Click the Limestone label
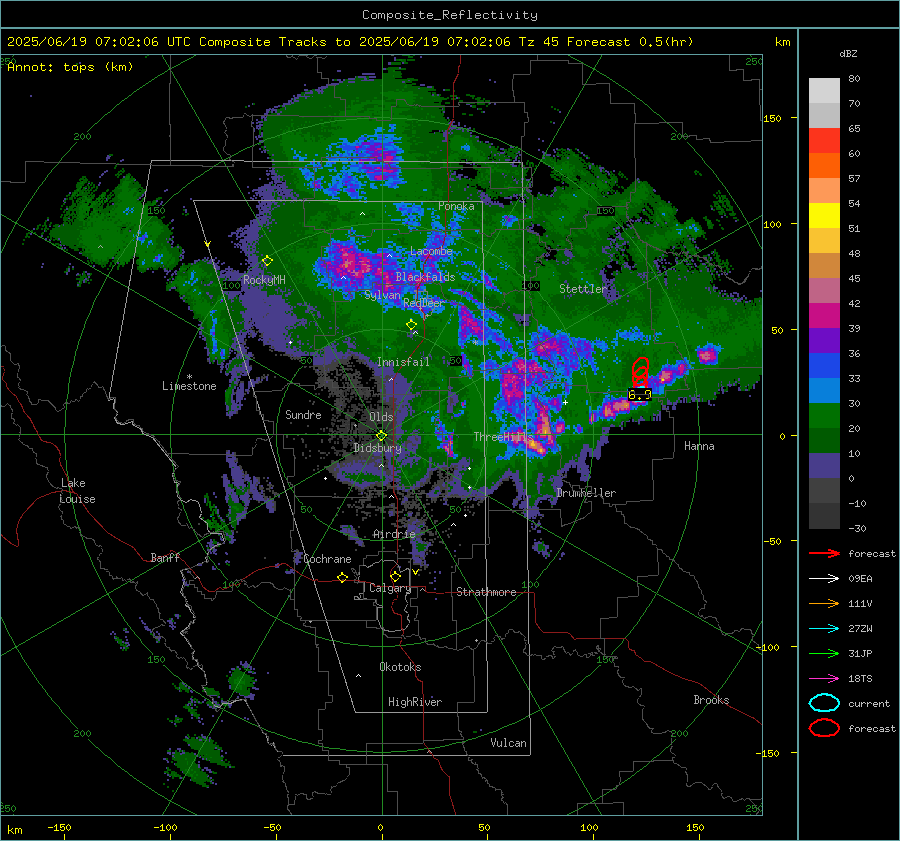900x841 pixels. pyautogui.click(x=189, y=386)
